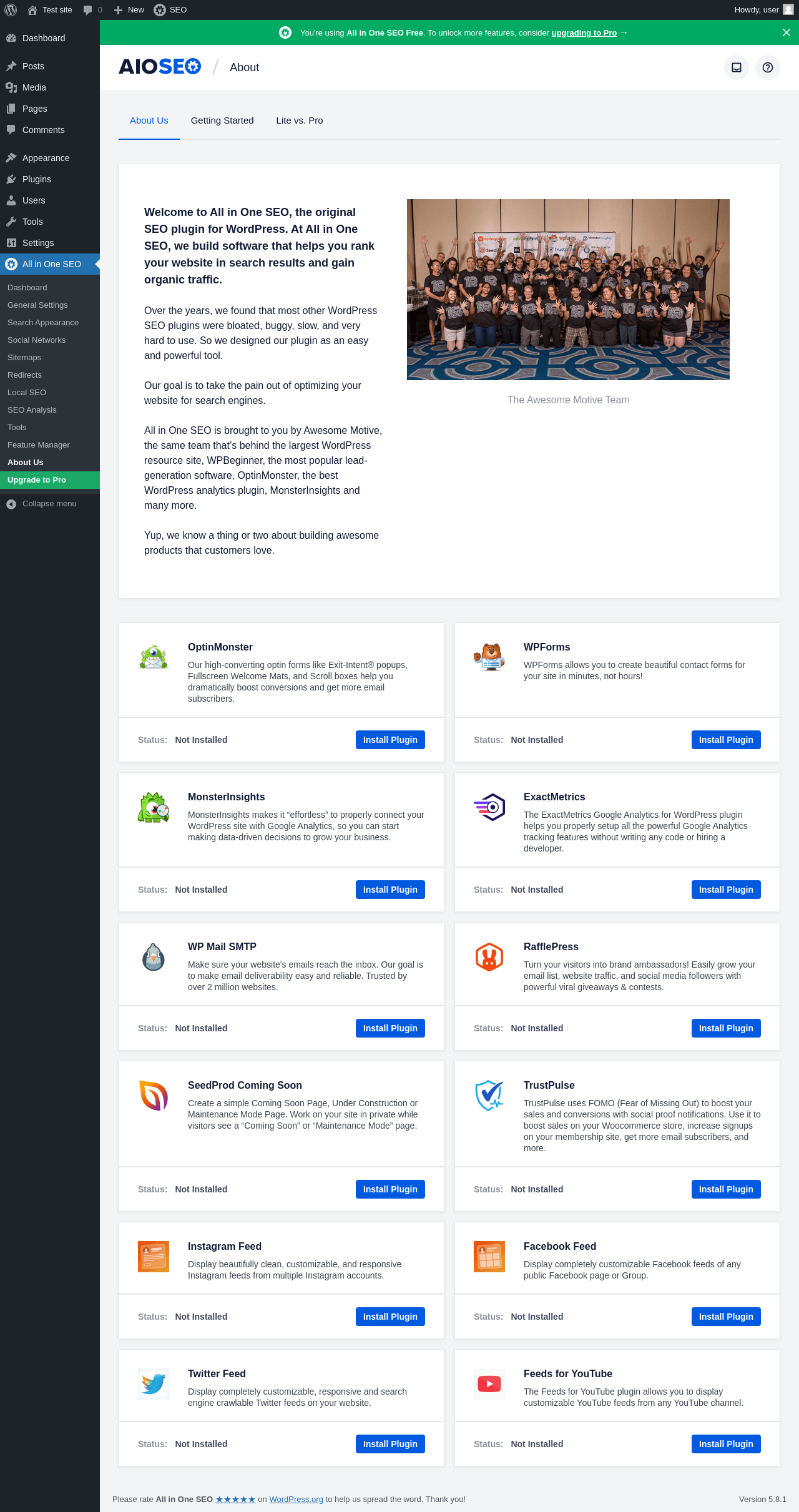Click the TrustPulse shield icon
The image size is (799, 1512).
click(489, 1096)
